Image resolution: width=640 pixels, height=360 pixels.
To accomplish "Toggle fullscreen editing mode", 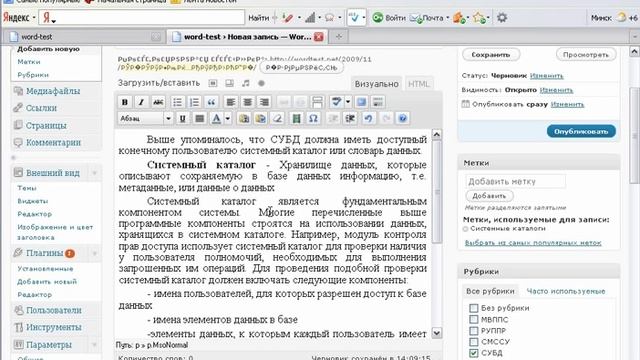I will tap(361, 102).
